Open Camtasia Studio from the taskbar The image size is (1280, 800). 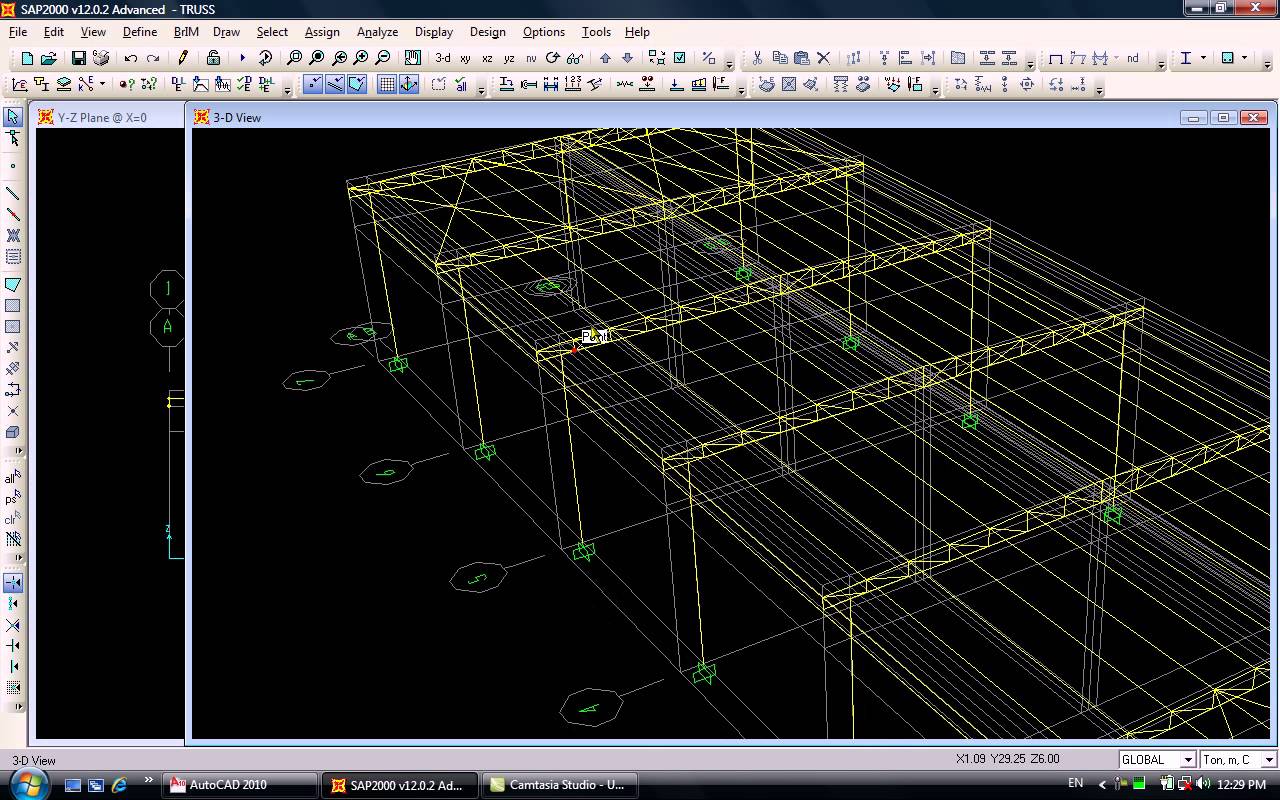click(x=560, y=785)
